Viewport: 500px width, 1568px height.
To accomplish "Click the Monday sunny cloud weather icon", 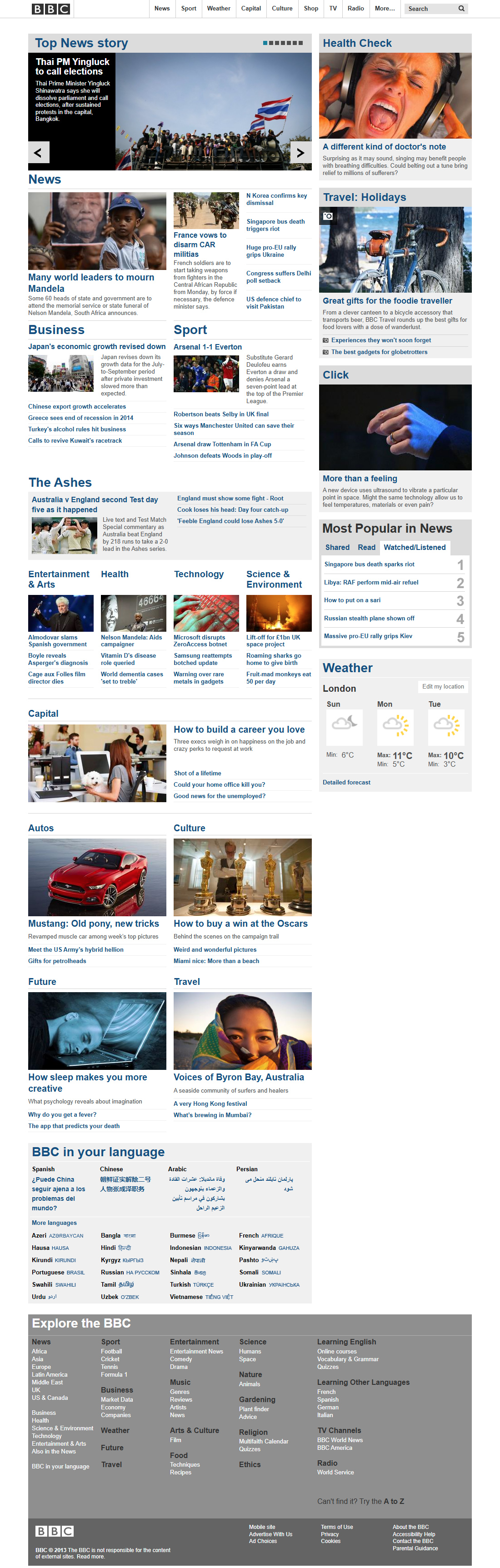I will pos(395,726).
